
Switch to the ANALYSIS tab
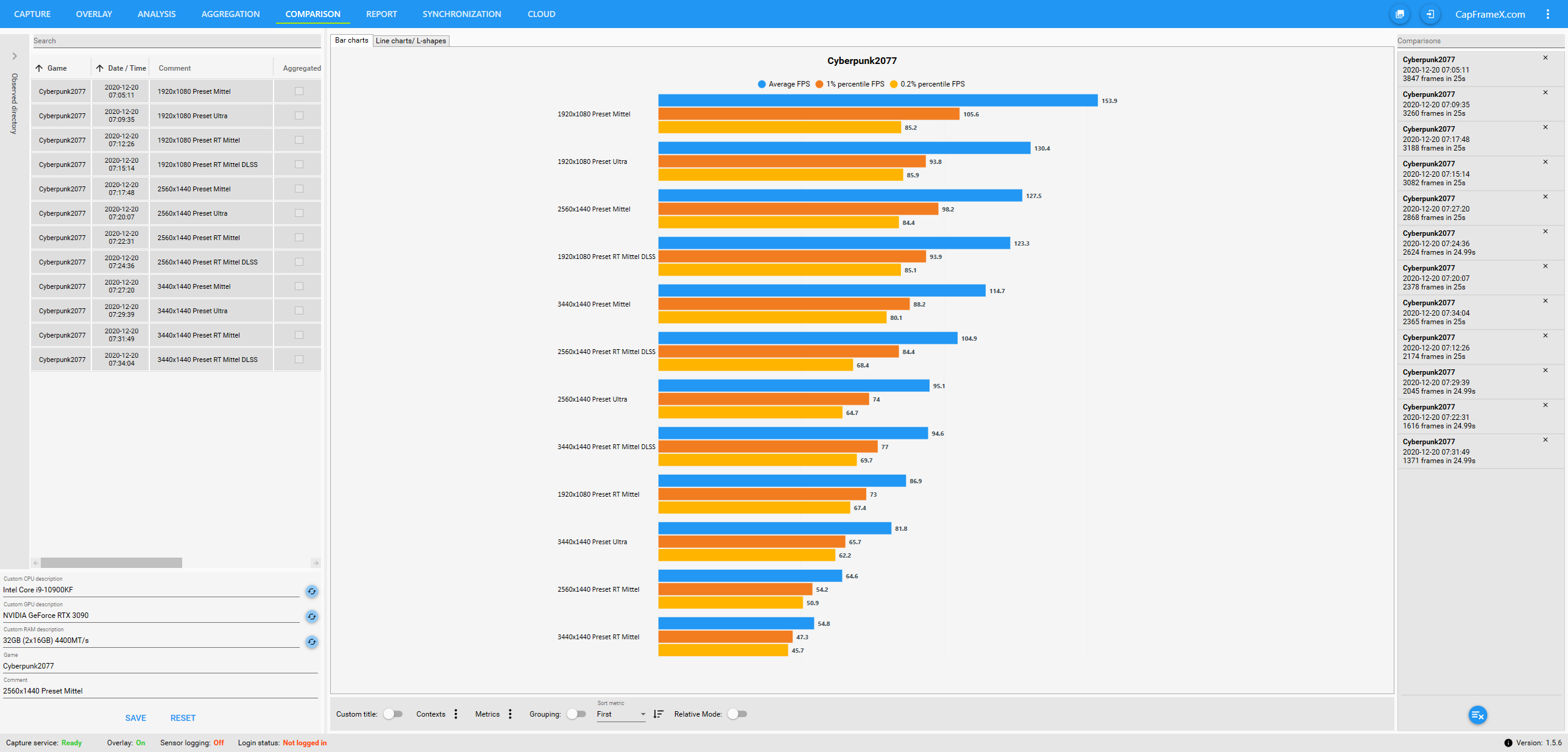157,14
